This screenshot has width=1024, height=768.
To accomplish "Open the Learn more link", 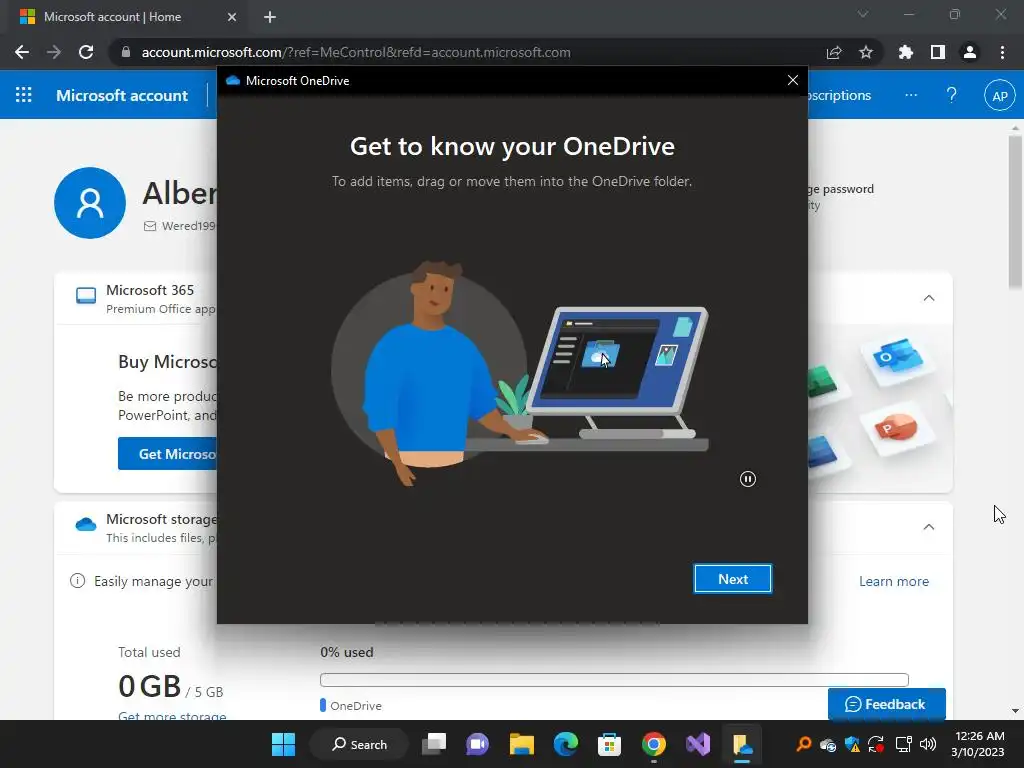I will click(893, 581).
